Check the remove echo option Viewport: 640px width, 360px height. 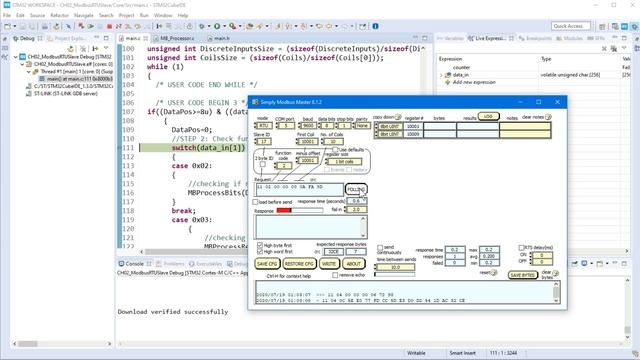coord(335,276)
